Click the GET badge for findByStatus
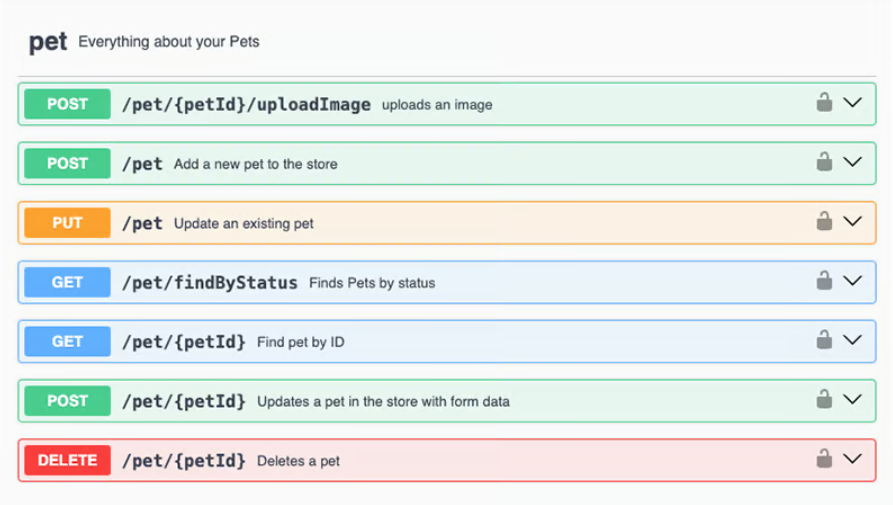The width and height of the screenshot is (893, 505). pos(67,282)
